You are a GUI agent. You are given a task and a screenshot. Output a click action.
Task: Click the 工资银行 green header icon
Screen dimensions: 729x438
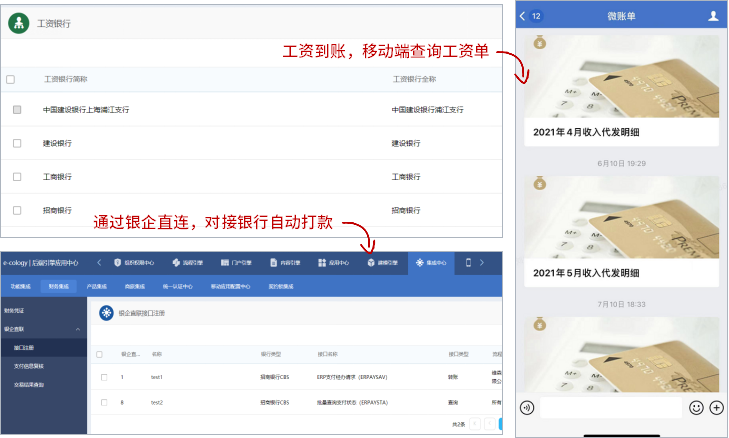(x=17, y=23)
